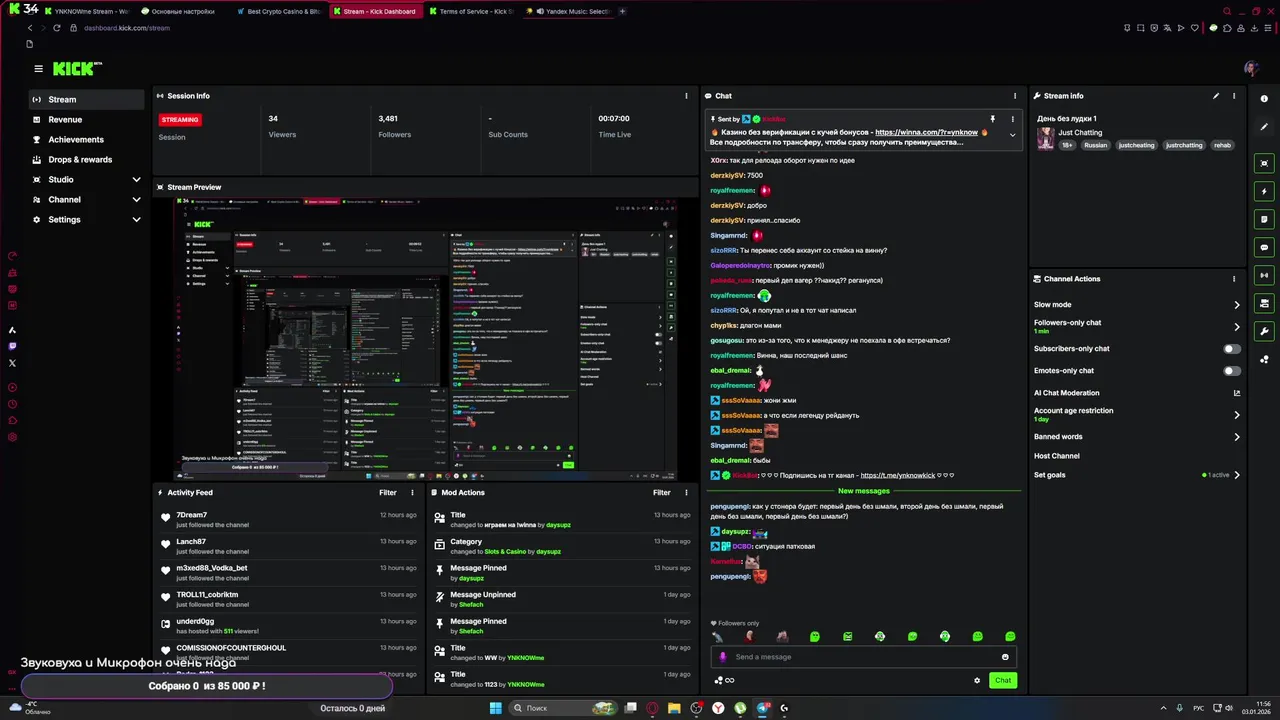Click the purple microphone icon in message box
The height and width of the screenshot is (720, 1280).
tap(723, 657)
